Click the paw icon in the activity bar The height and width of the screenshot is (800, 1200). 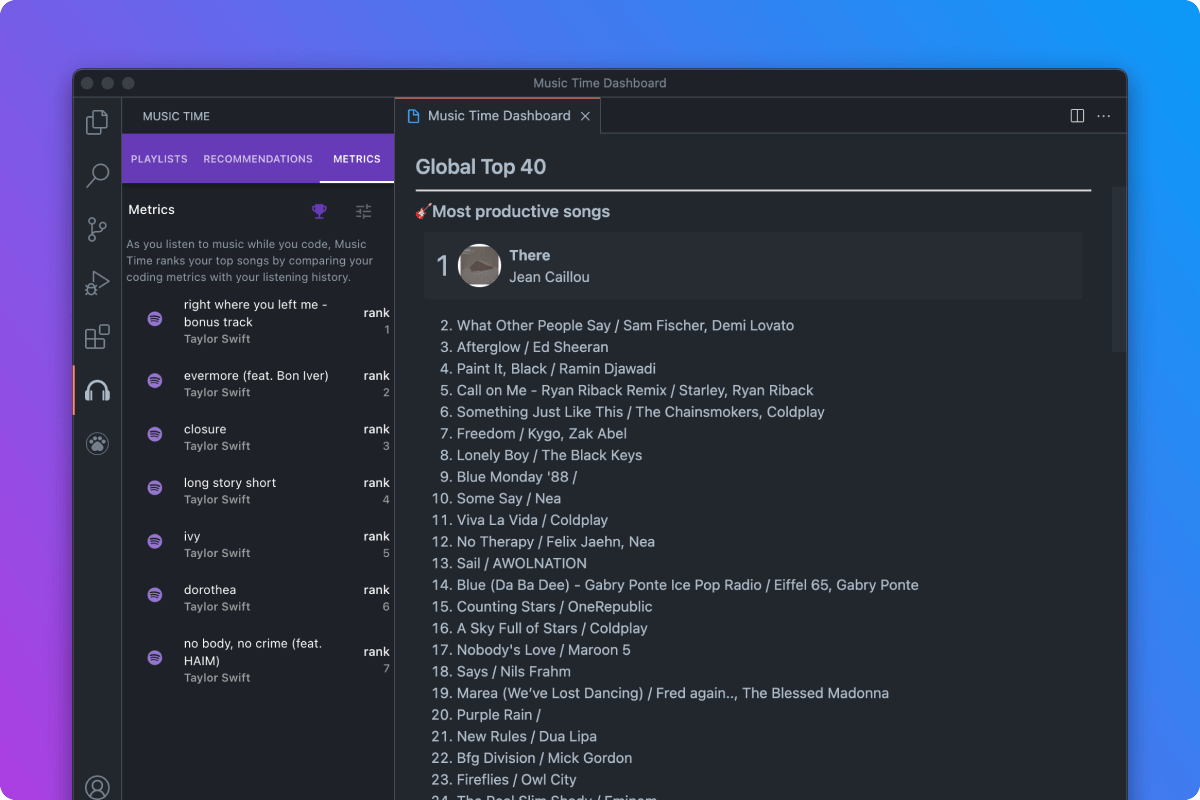96,443
